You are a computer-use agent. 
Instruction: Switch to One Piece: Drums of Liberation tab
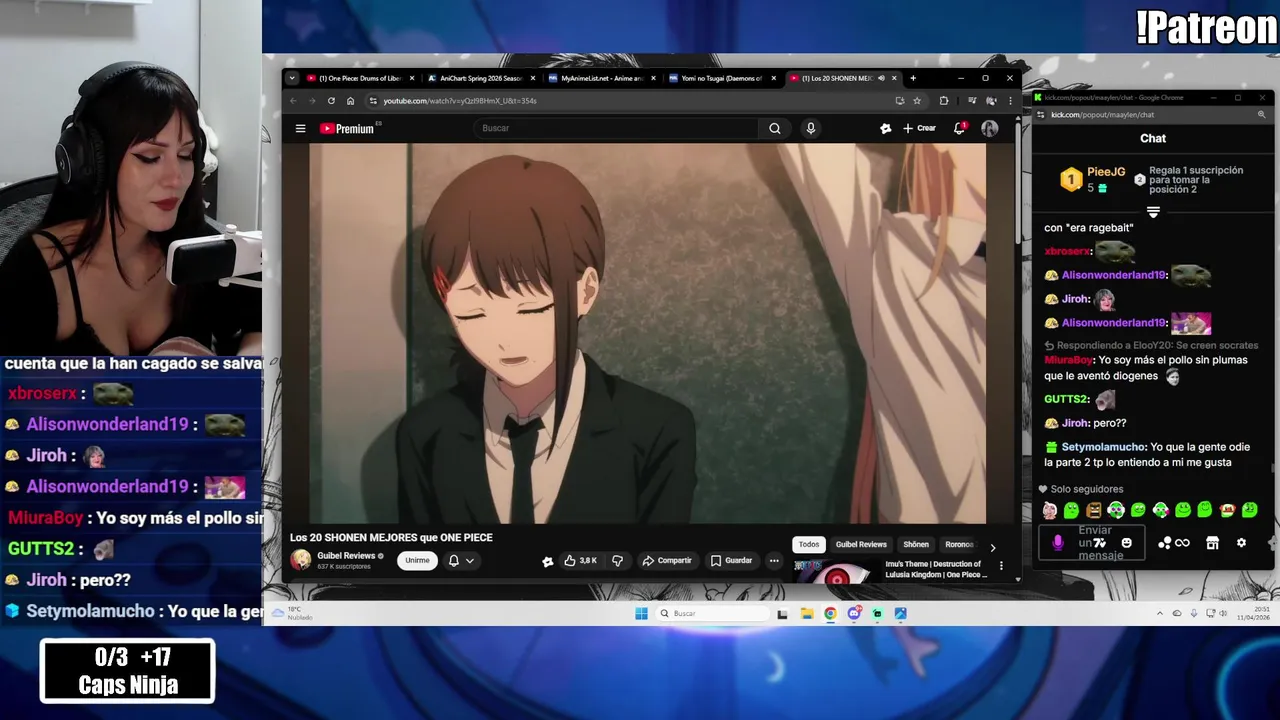(x=360, y=78)
